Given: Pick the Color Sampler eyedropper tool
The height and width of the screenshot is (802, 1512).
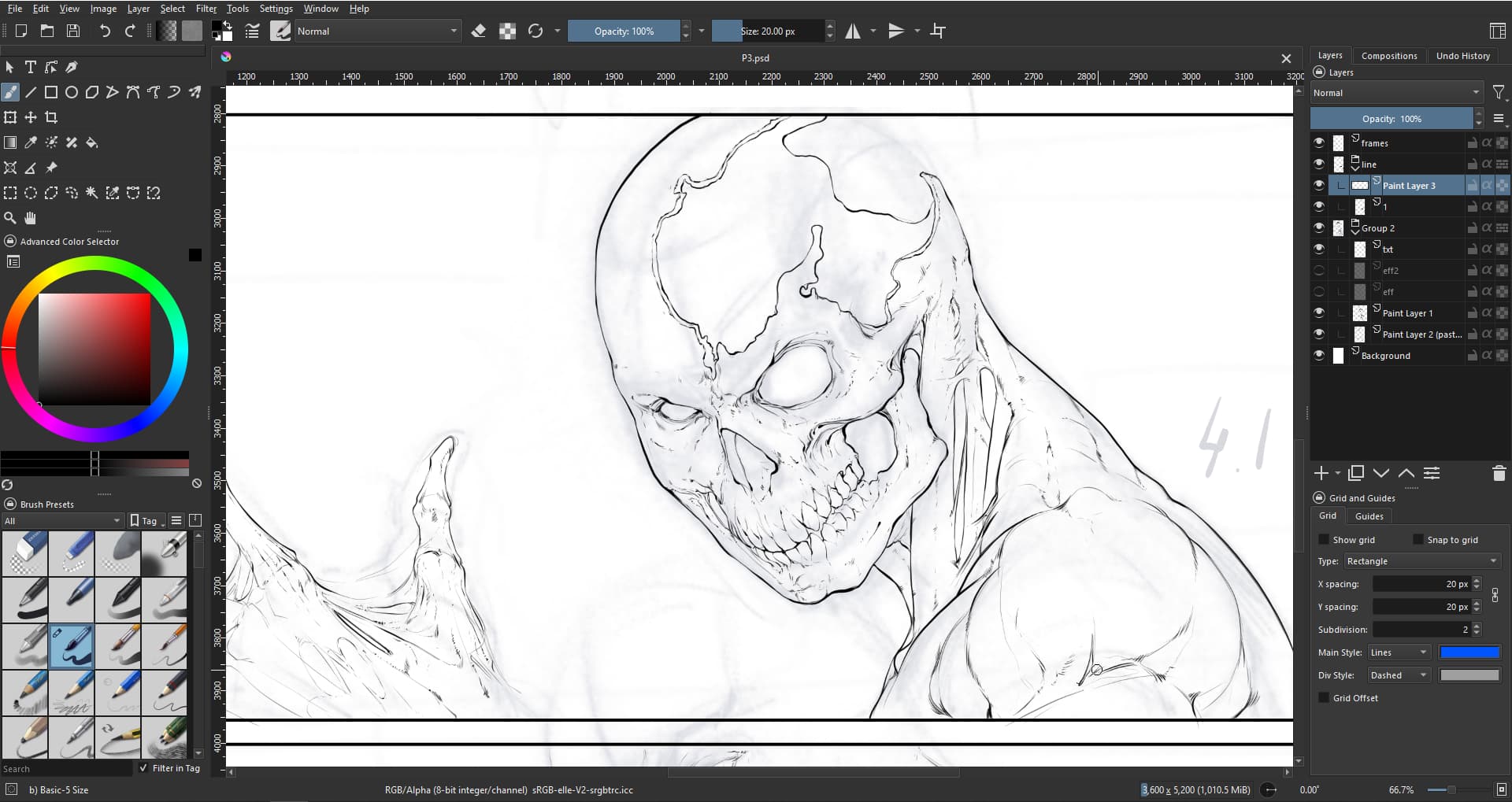Looking at the screenshot, I should click(x=31, y=142).
